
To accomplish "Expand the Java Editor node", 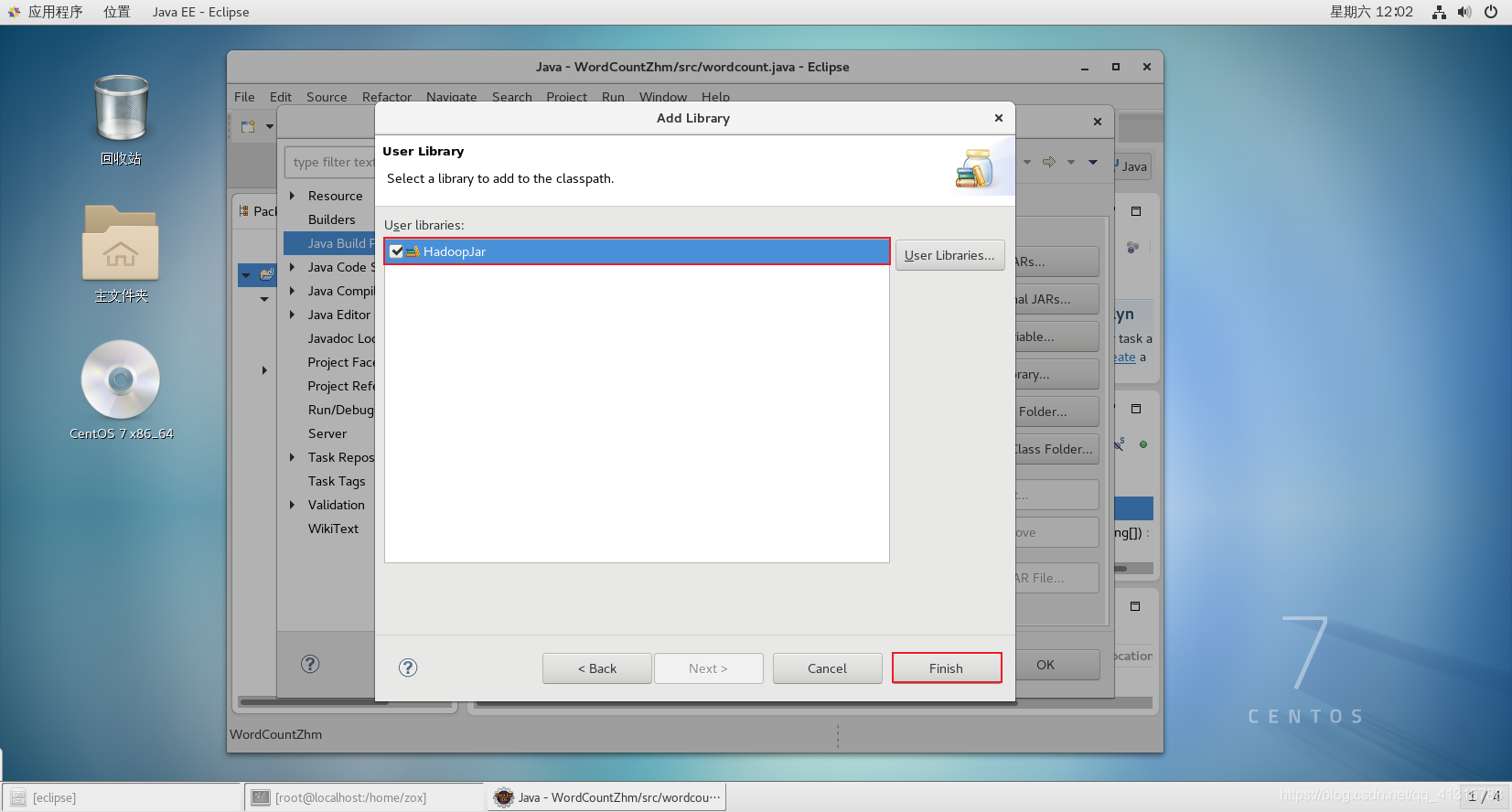I will [292, 315].
